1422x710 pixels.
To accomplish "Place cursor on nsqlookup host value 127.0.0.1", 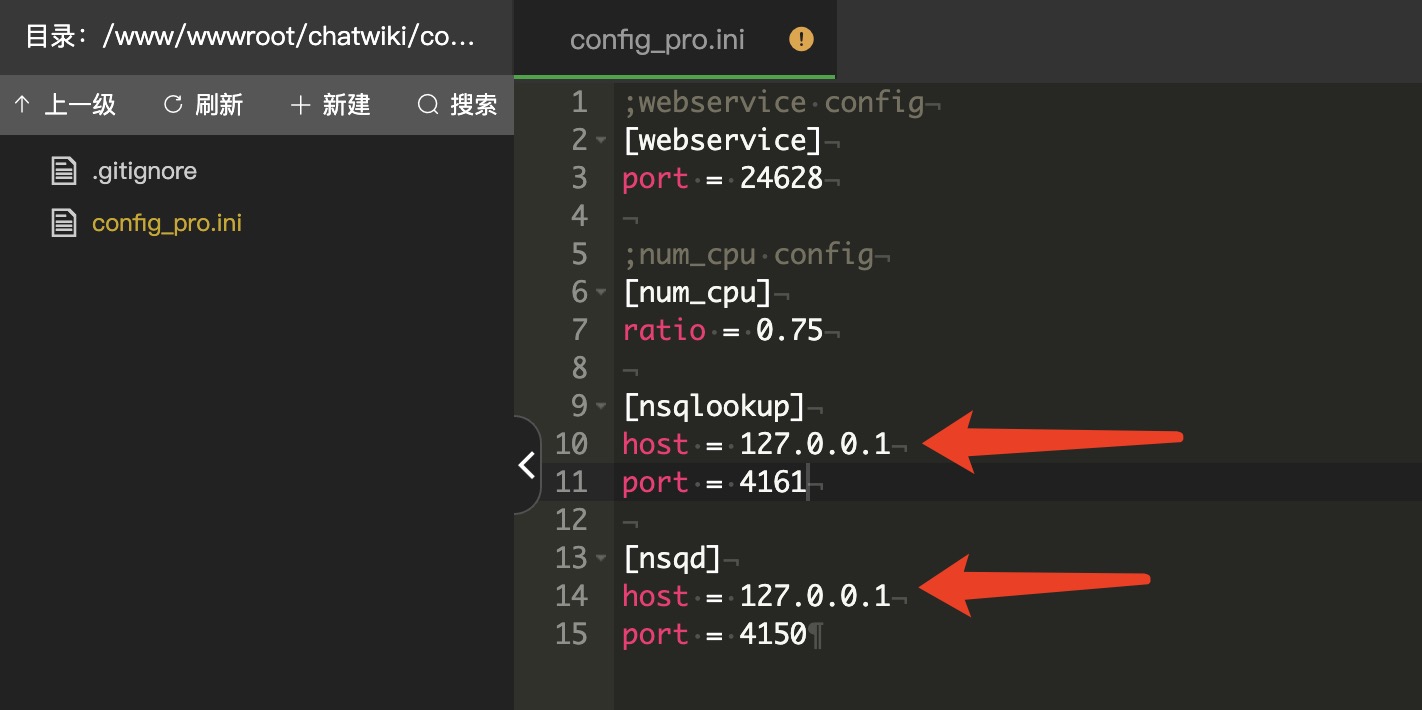I will 814,444.
